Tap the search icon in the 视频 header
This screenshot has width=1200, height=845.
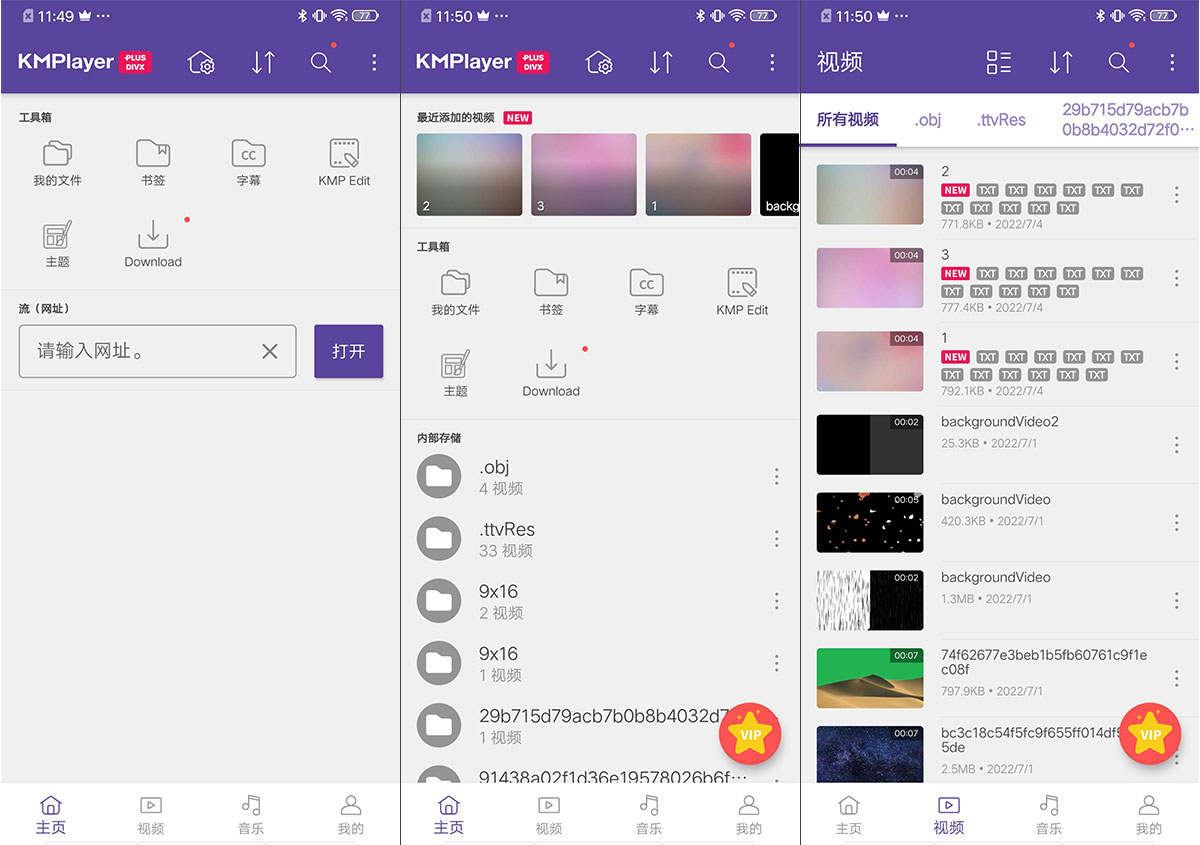click(1118, 62)
